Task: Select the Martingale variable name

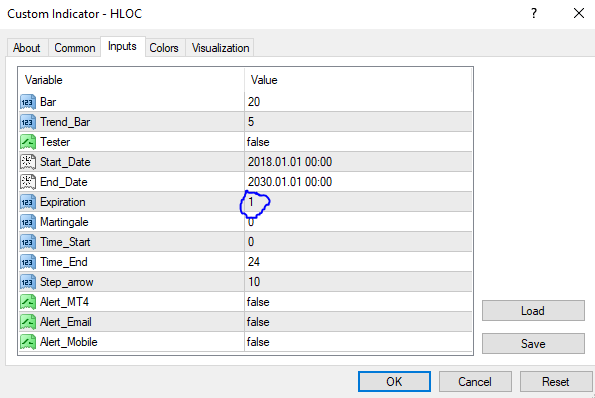Action: pos(64,222)
